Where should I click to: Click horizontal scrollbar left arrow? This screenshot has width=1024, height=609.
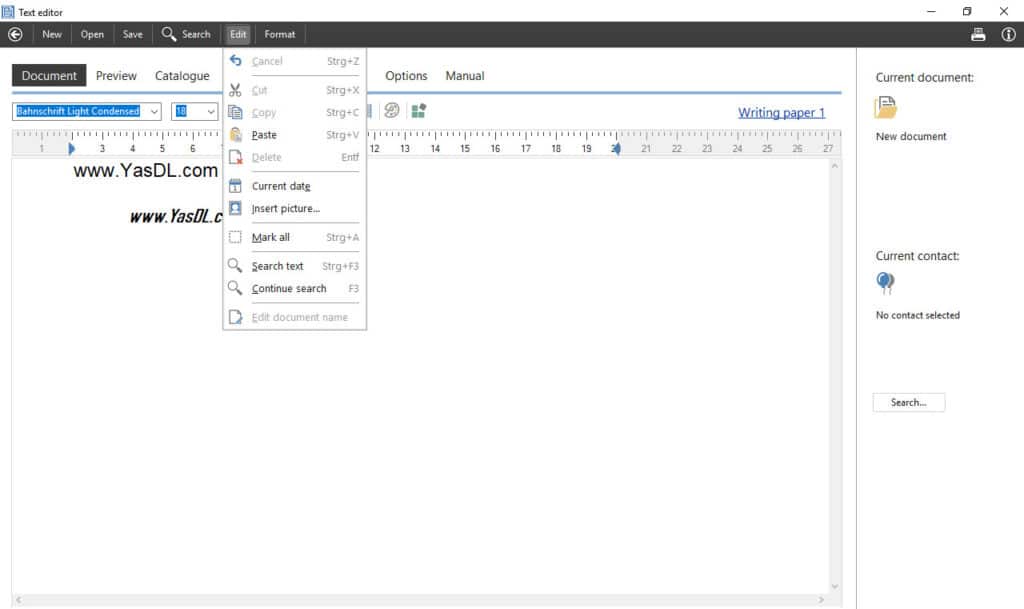coord(18,599)
